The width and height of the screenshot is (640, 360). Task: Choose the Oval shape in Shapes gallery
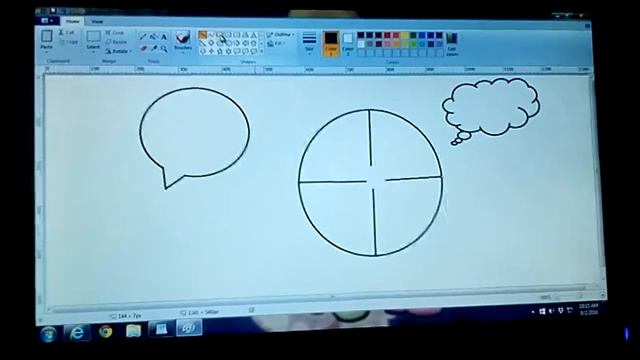(x=220, y=35)
